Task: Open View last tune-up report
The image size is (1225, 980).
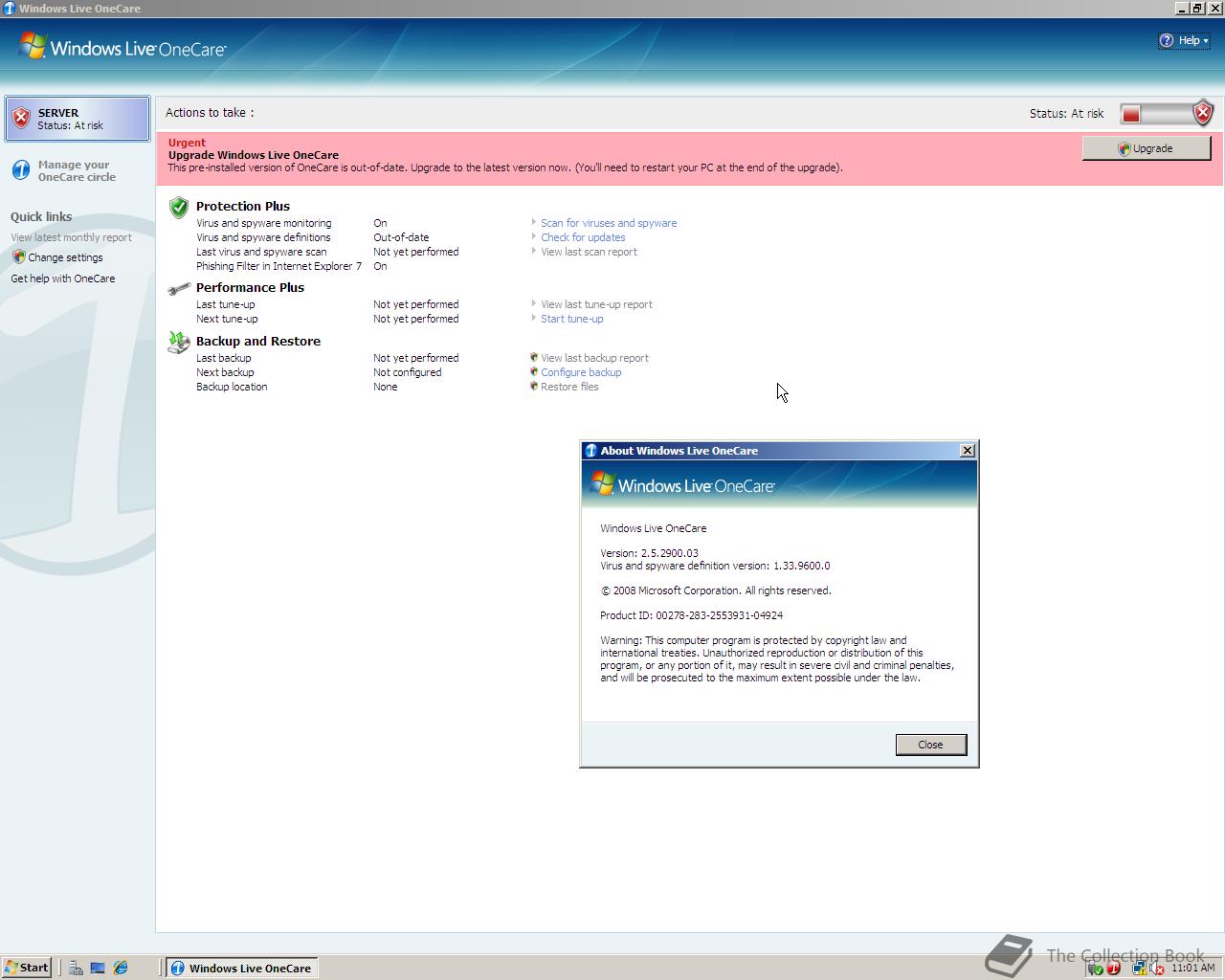Action: coord(596,304)
